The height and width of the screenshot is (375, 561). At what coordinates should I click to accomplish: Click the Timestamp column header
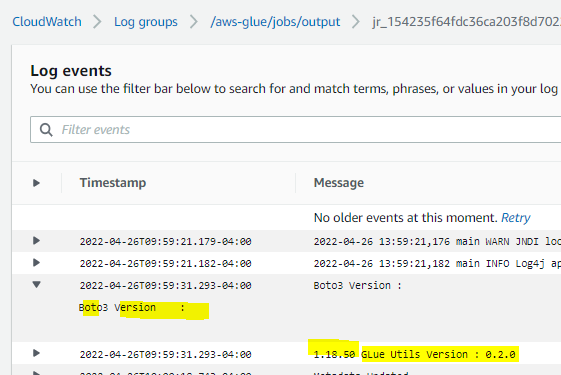(x=113, y=183)
